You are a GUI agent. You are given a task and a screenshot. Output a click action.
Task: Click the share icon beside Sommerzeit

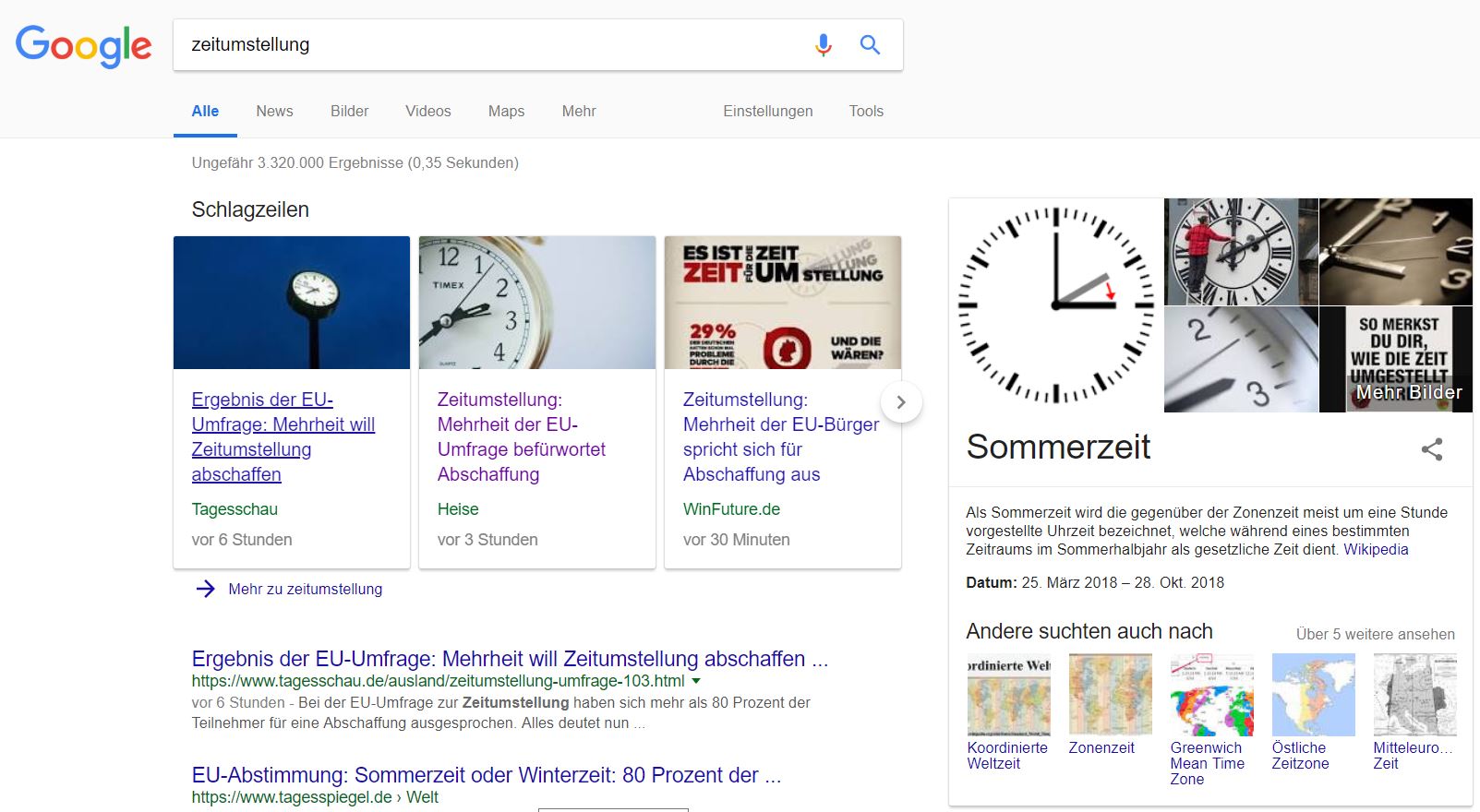tap(1431, 449)
